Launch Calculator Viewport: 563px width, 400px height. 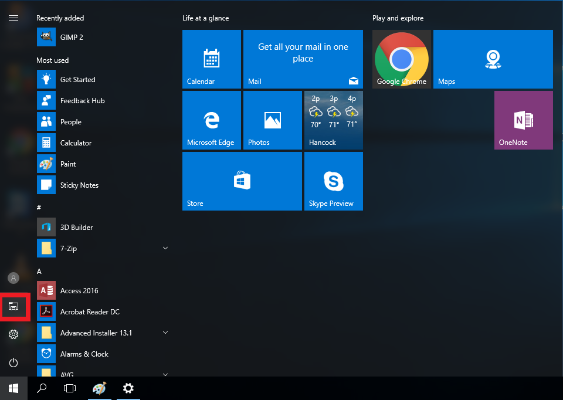tap(103, 143)
